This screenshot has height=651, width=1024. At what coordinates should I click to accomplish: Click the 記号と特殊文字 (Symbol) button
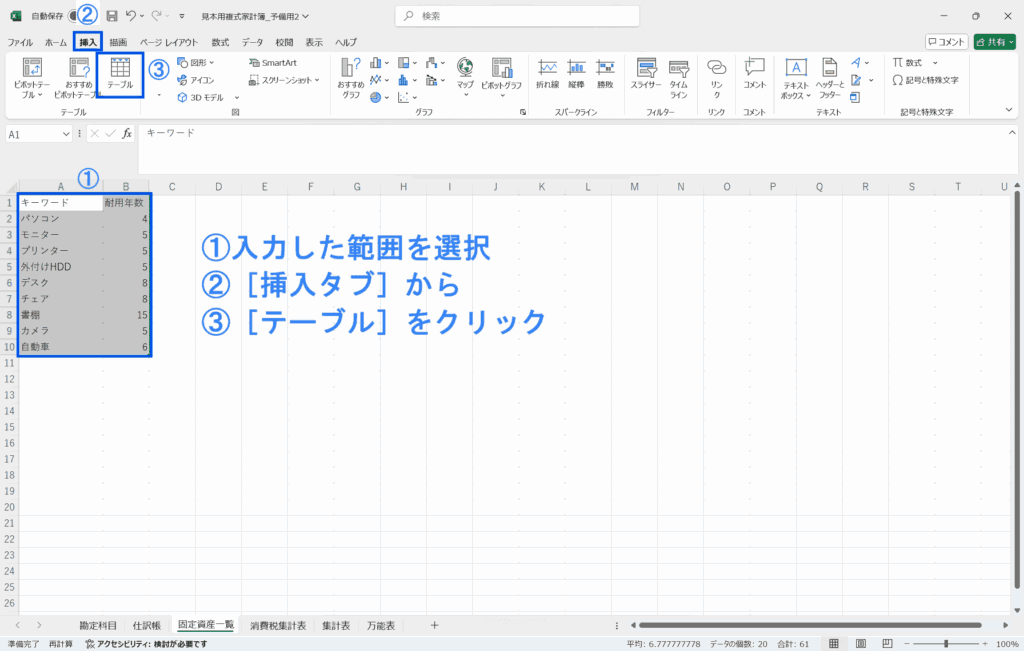pos(925,80)
